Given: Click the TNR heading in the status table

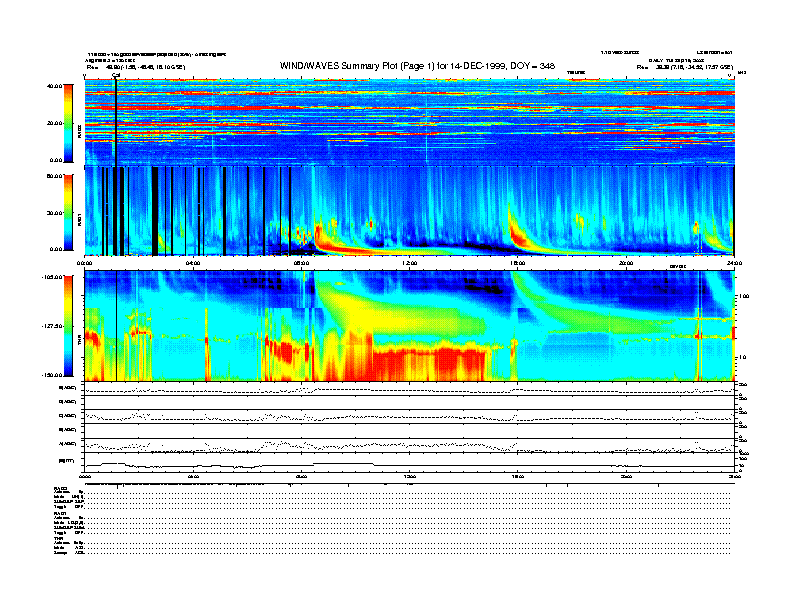Looking at the screenshot, I should pos(59,538).
